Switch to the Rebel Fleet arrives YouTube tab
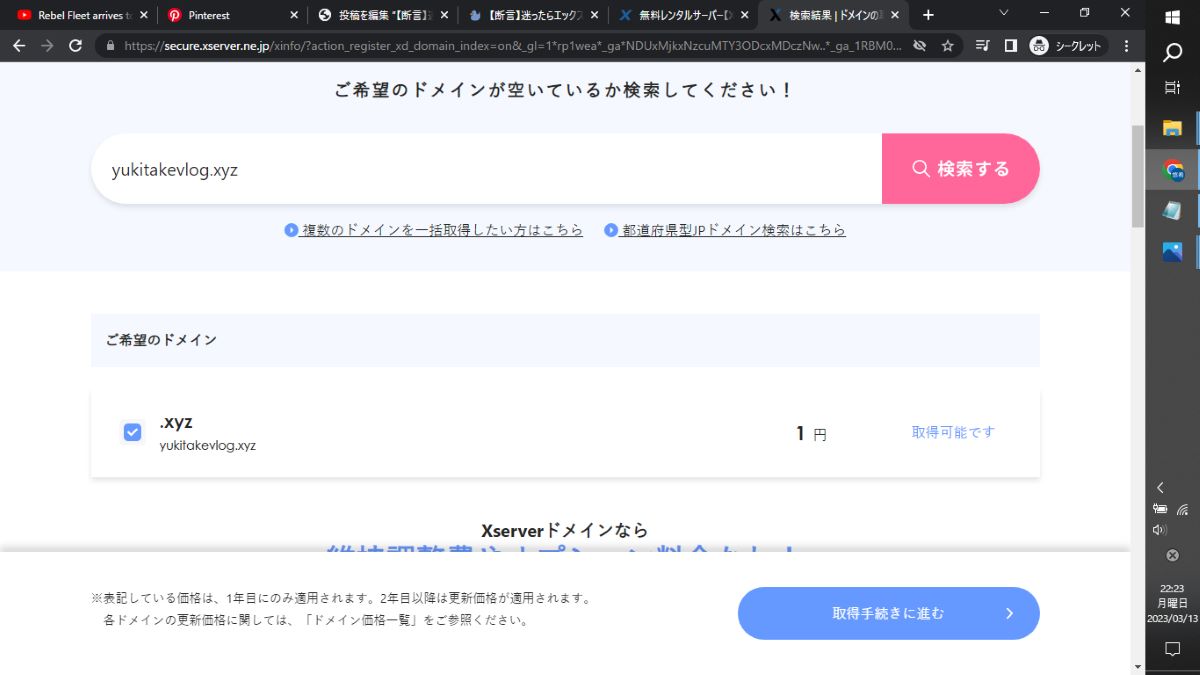Screen dimensions: 1200x675 tap(81, 15)
